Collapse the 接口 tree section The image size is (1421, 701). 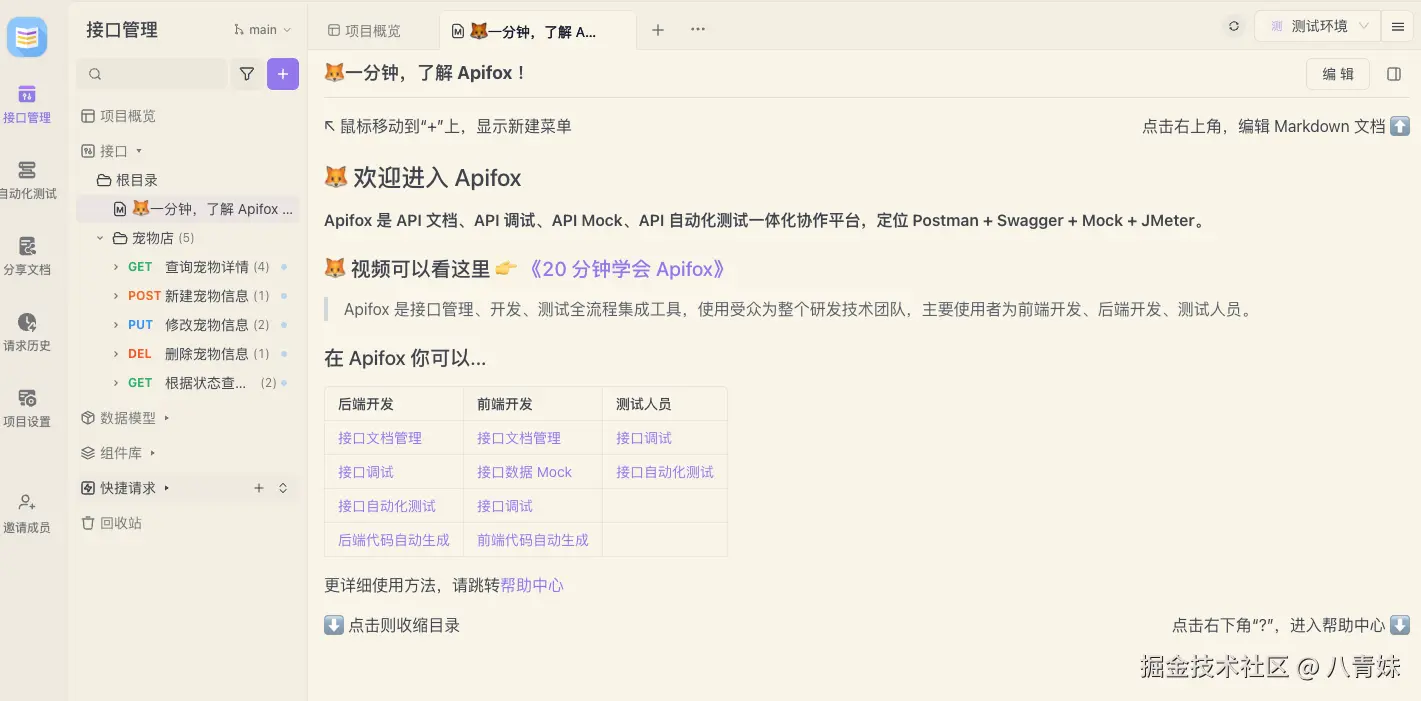pyautogui.click(x=139, y=151)
